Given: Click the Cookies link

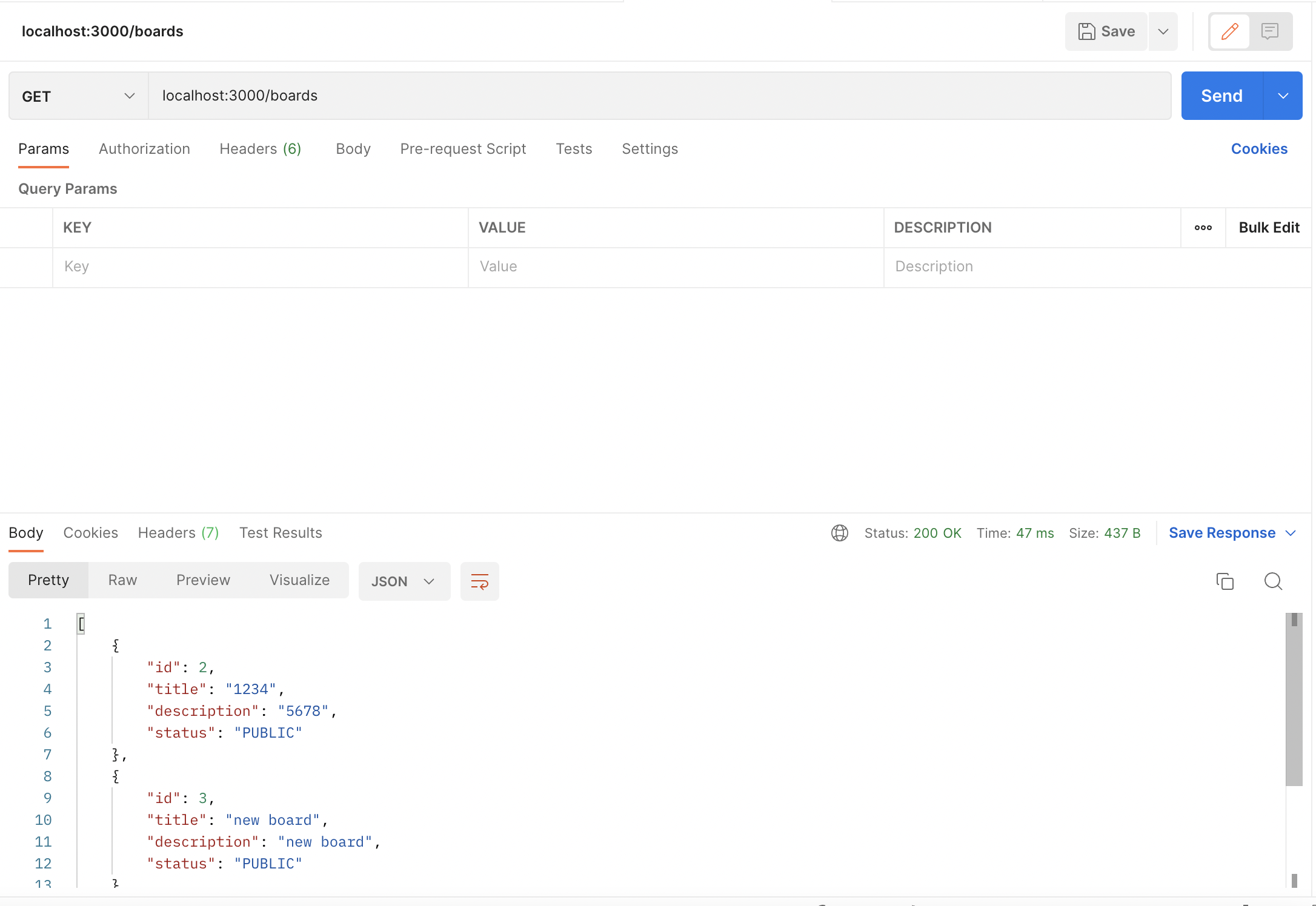Looking at the screenshot, I should coord(1258,149).
